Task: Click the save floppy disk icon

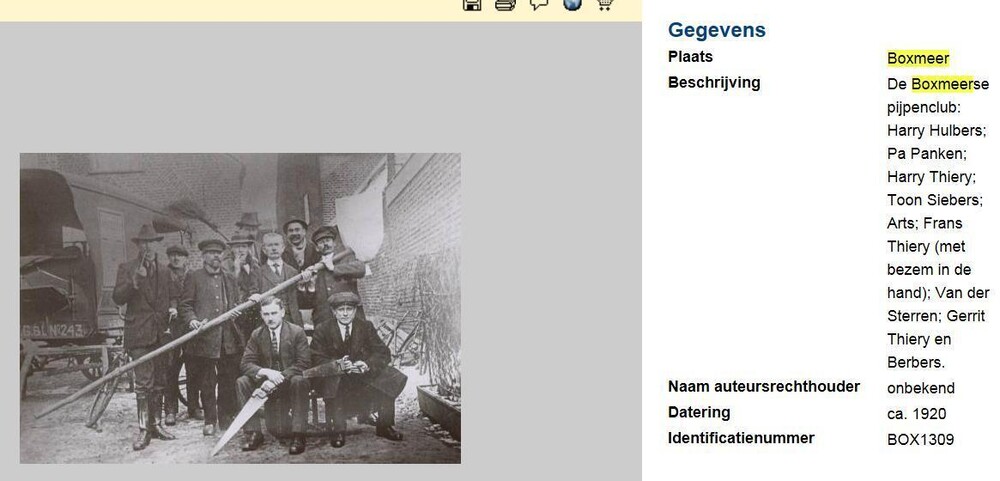Action: click(472, 4)
